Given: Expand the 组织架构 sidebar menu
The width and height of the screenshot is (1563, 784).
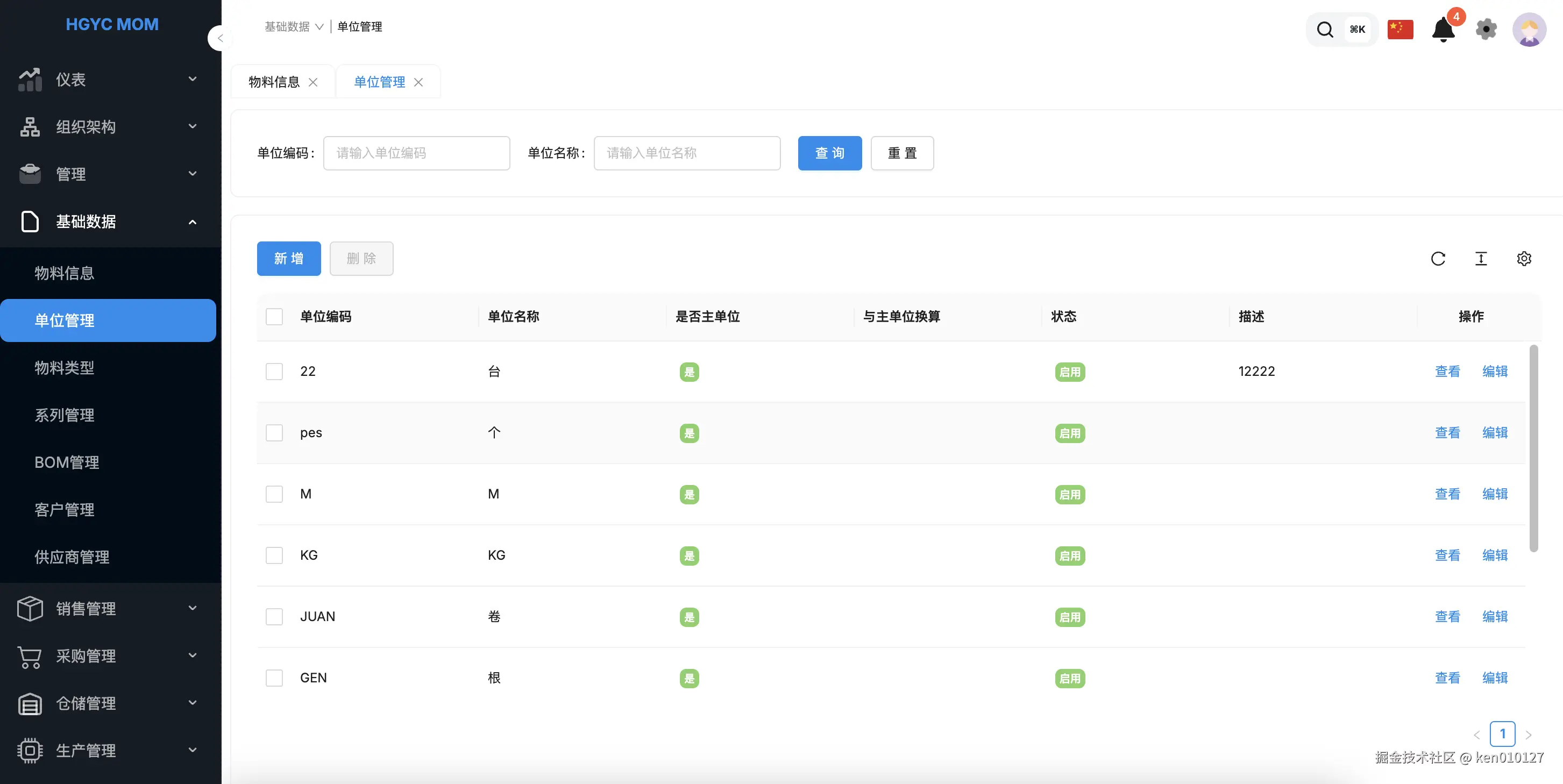Looking at the screenshot, I should [x=108, y=127].
